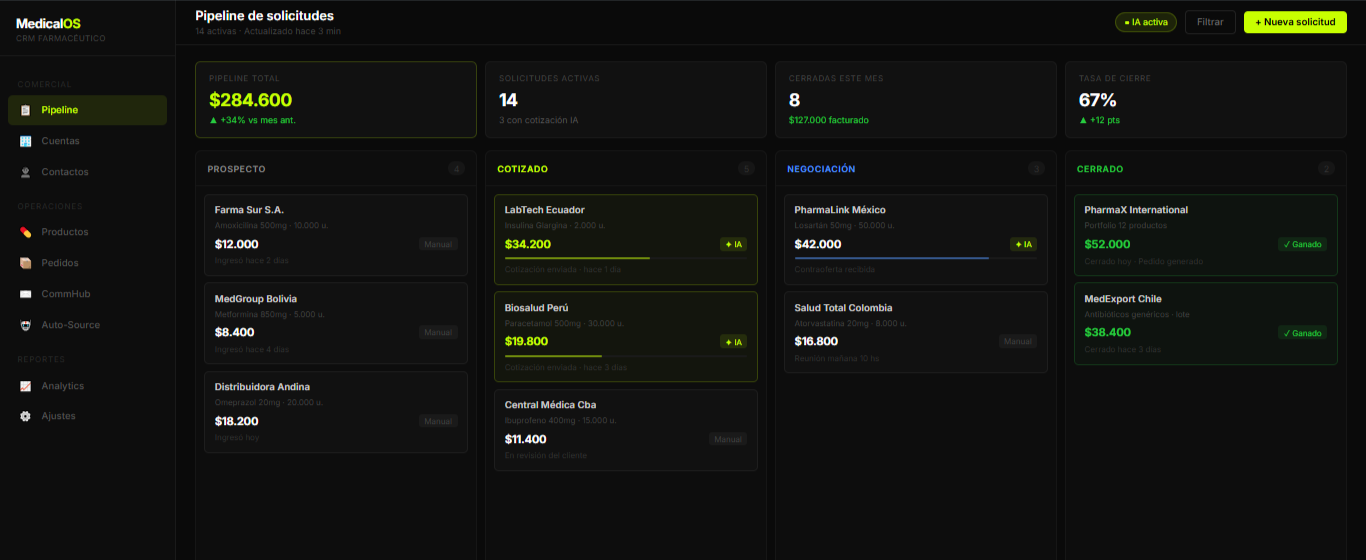
Task: Click the Manual tag on Salud Total Colombia
Action: pos(1018,341)
